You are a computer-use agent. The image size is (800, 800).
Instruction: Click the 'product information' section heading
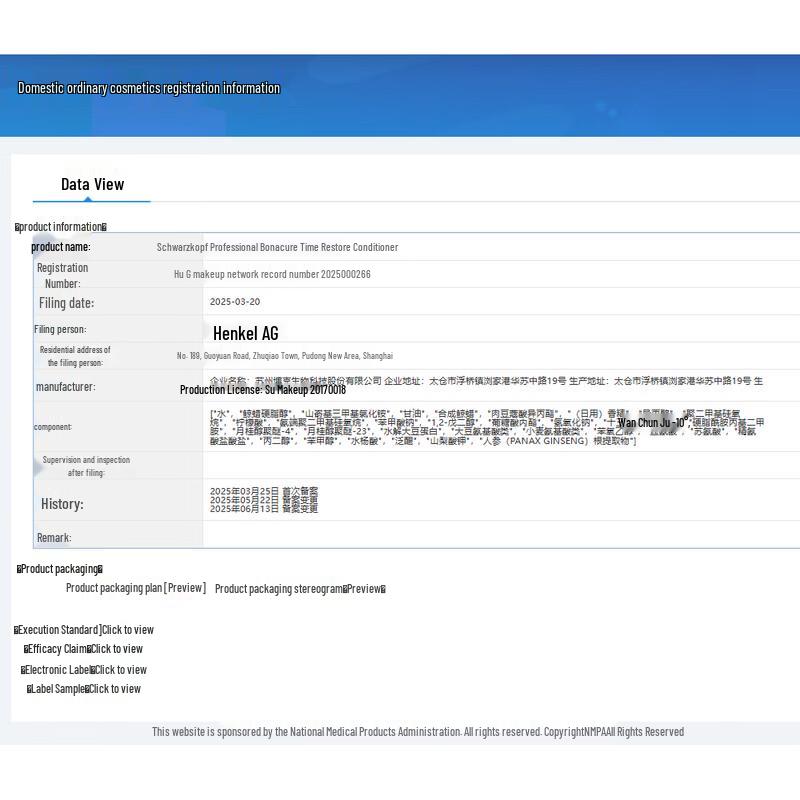coord(61,227)
